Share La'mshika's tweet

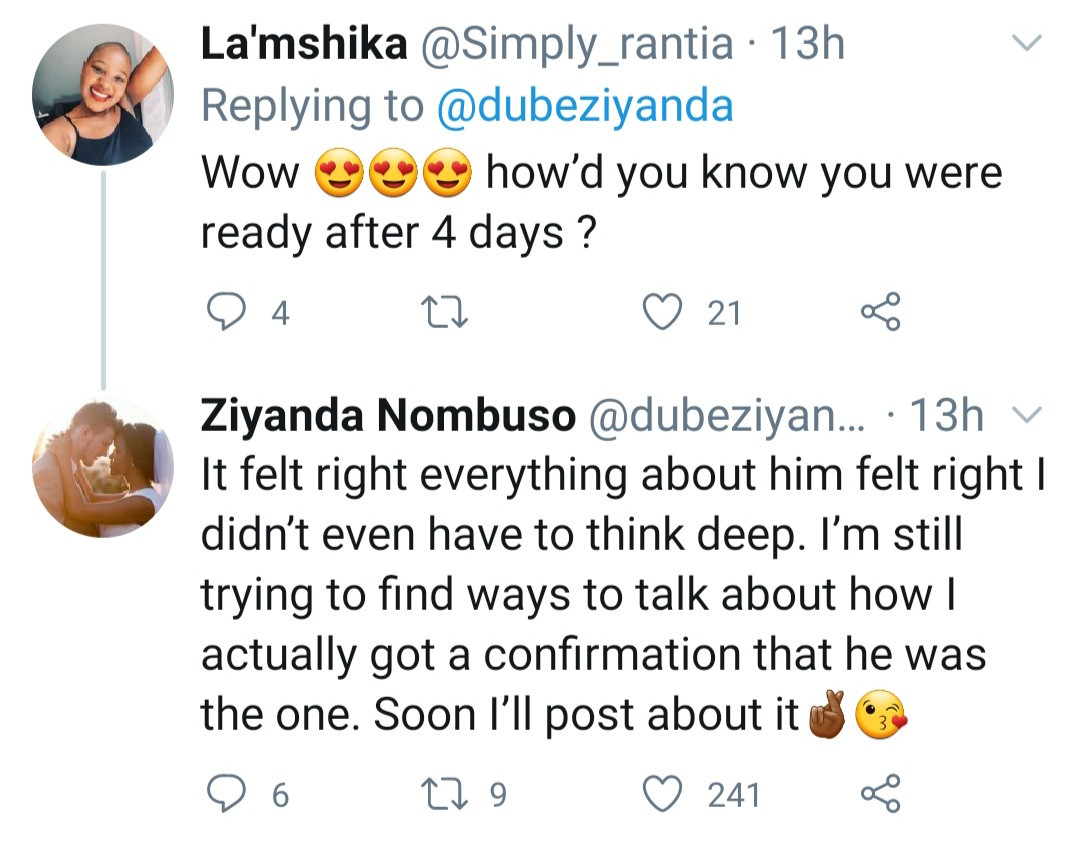[x=880, y=313]
